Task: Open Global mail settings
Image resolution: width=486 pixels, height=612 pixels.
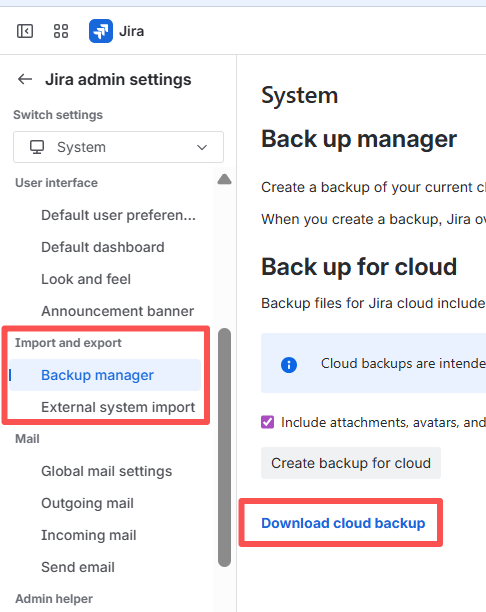Action: (x=107, y=471)
